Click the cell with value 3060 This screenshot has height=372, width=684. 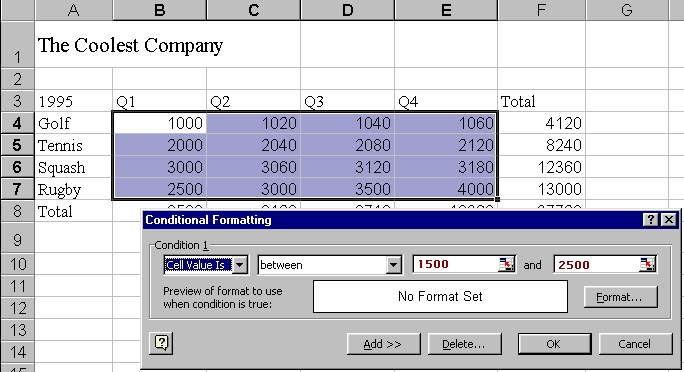tap(253, 167)
